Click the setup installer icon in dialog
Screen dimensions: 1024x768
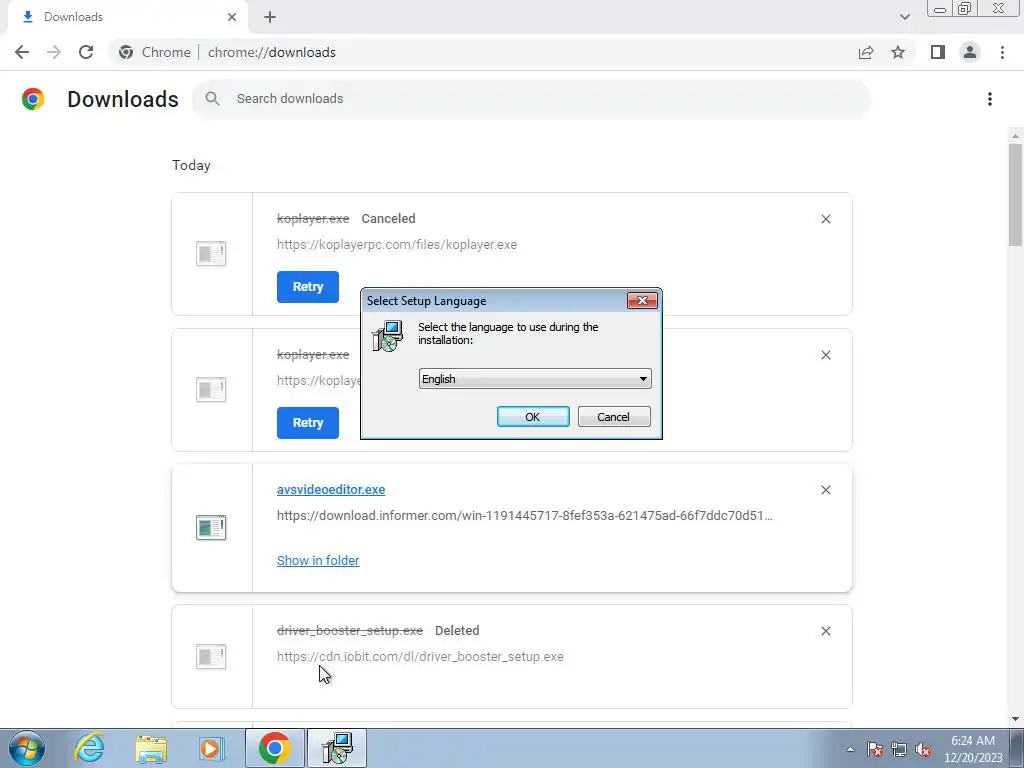coord(388,336)
